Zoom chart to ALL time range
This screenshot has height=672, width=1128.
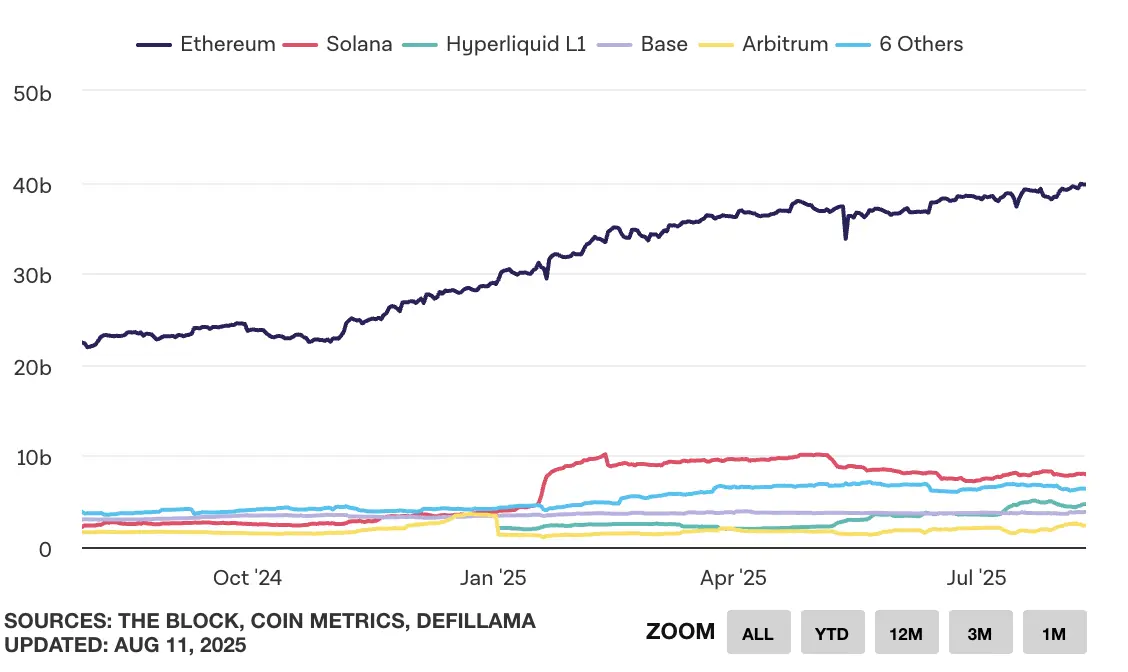click(758, 633)
